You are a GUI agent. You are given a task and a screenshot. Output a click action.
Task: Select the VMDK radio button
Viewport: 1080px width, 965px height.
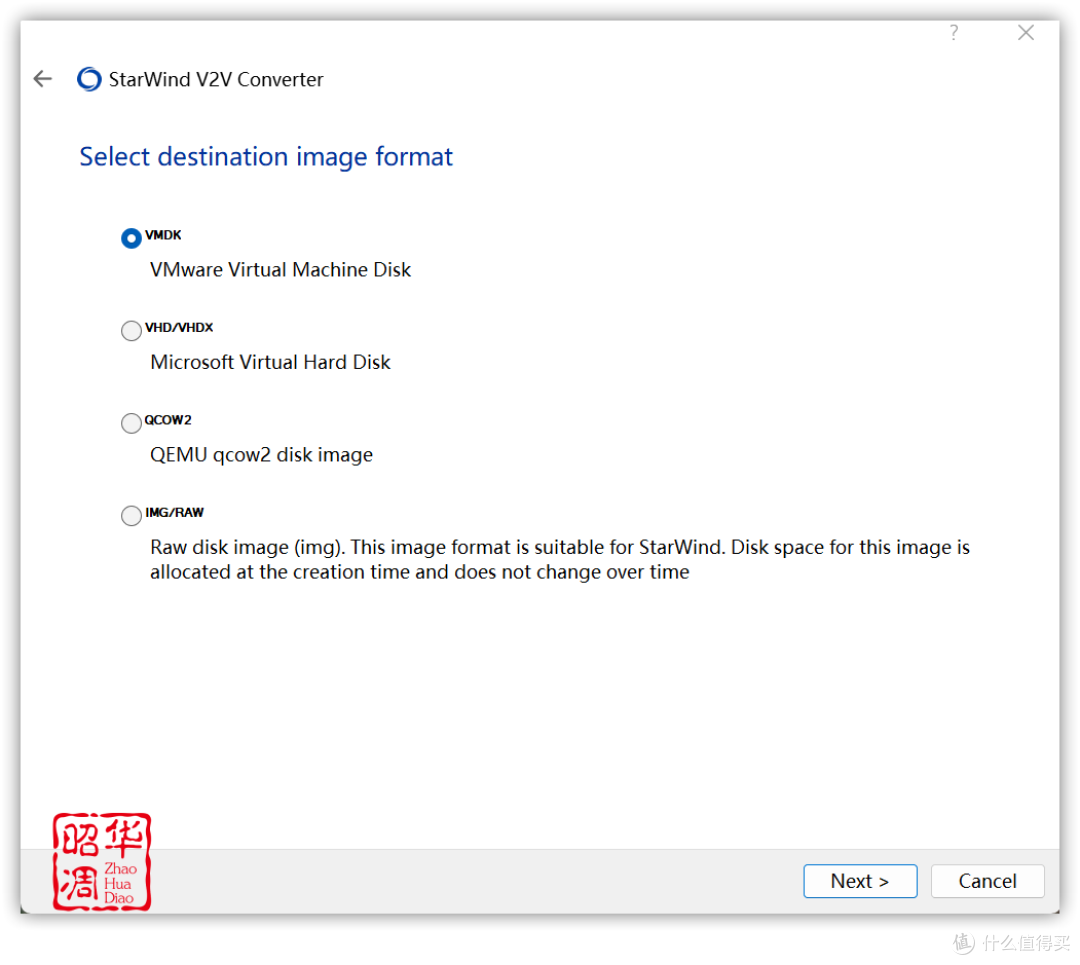(131, 238)
